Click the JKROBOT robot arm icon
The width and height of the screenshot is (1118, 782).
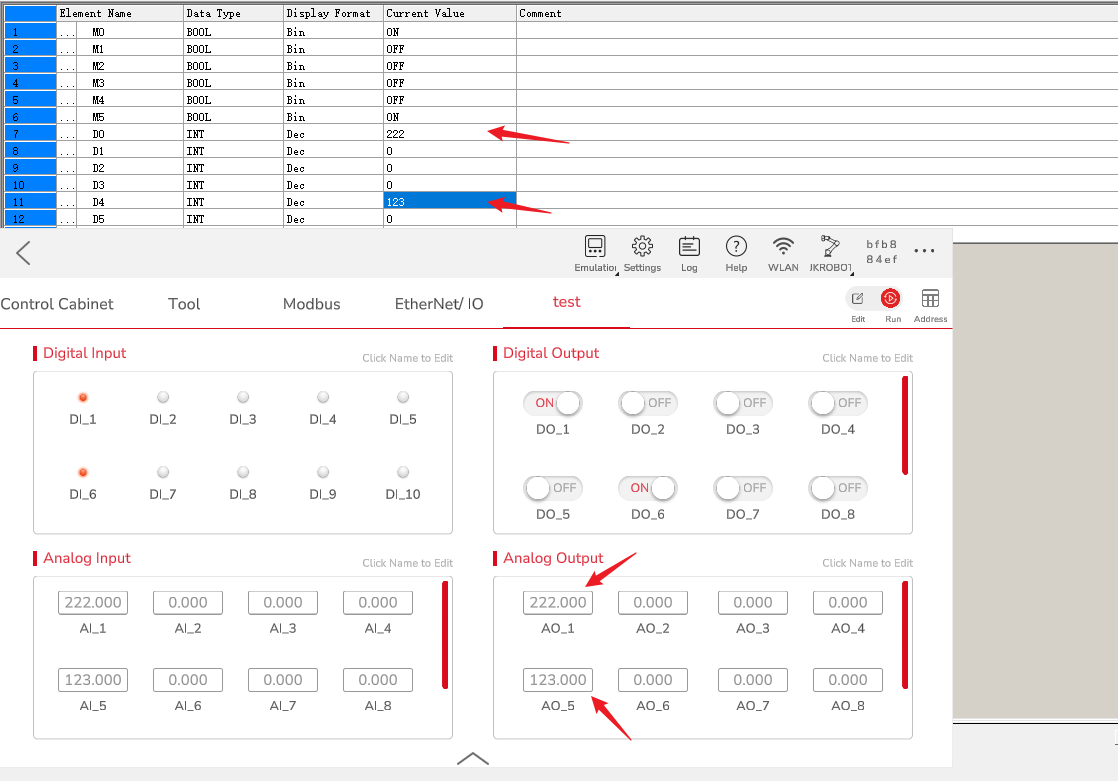point(830,247)
